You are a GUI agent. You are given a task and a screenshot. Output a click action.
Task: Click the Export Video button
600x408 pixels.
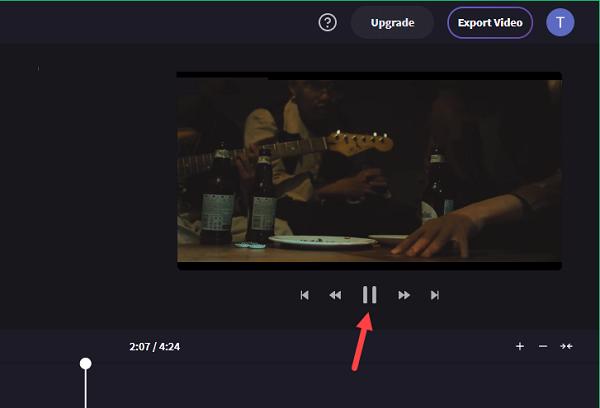[490, 22]
